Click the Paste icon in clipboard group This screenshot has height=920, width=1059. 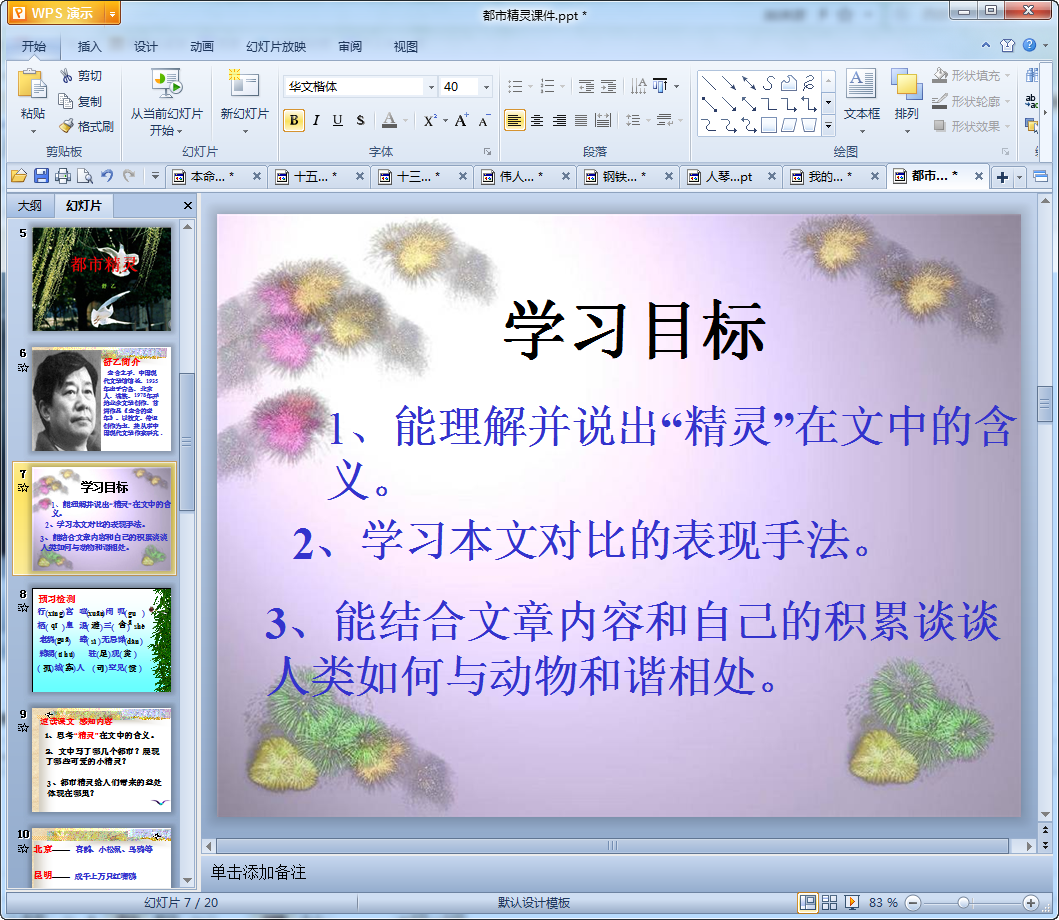coord(32,85)
